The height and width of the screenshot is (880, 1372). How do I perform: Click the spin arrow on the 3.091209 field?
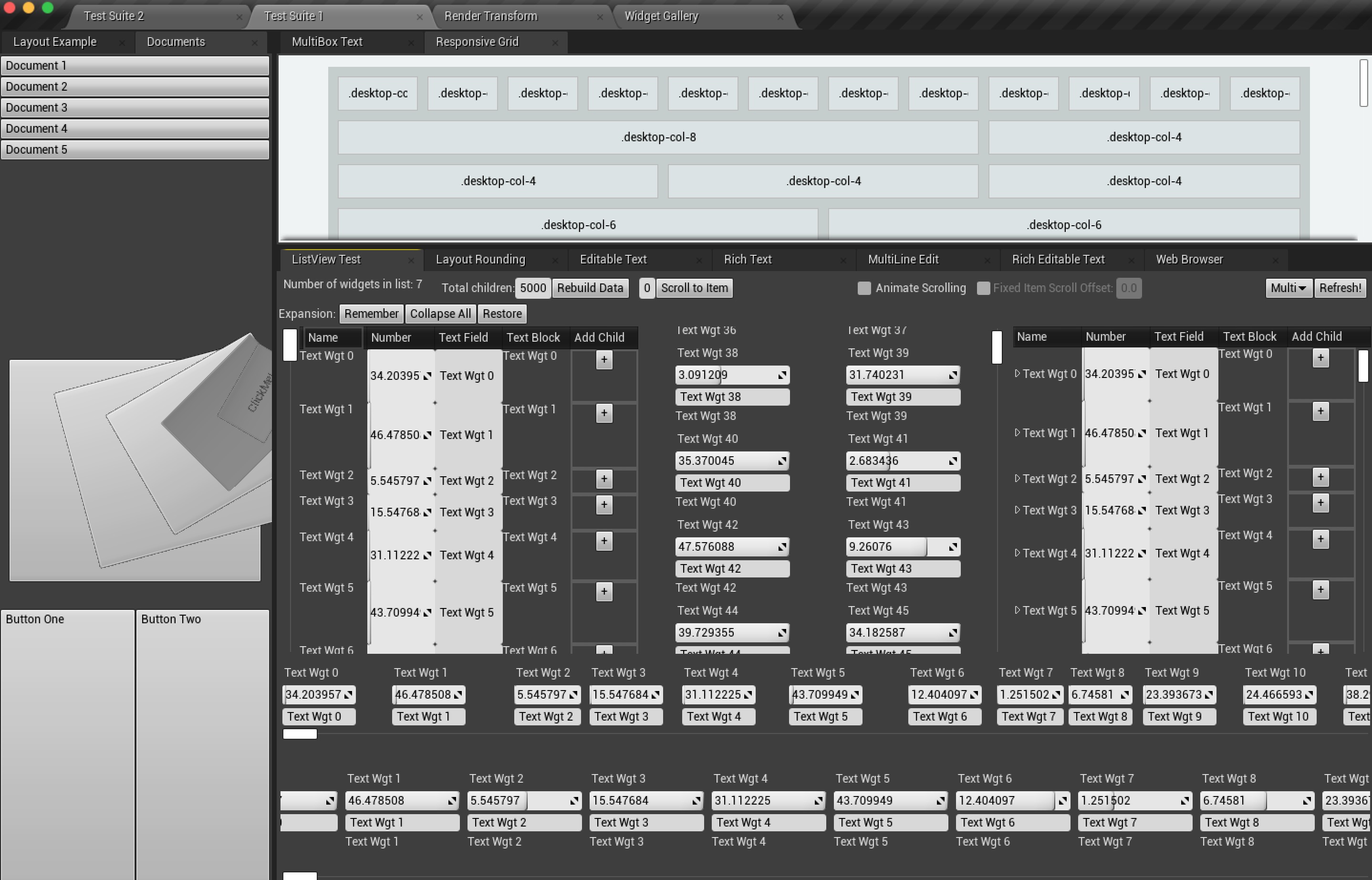point(782,376)
